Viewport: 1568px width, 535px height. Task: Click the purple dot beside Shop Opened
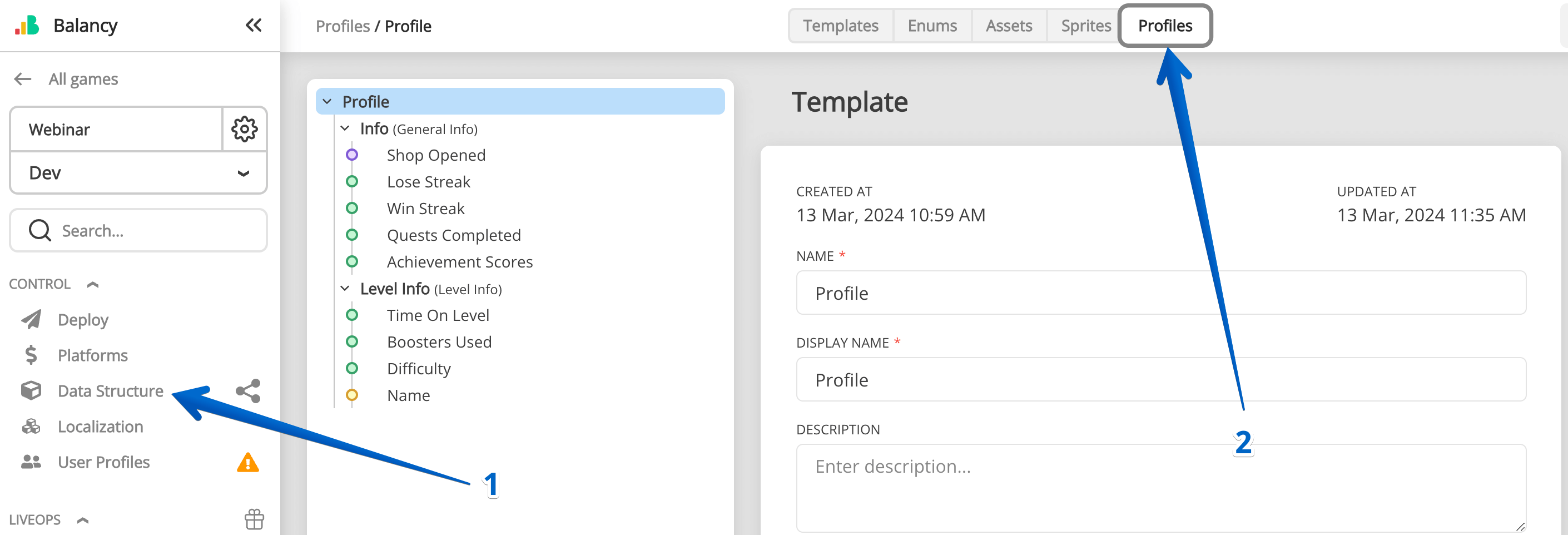coord(353,154)
